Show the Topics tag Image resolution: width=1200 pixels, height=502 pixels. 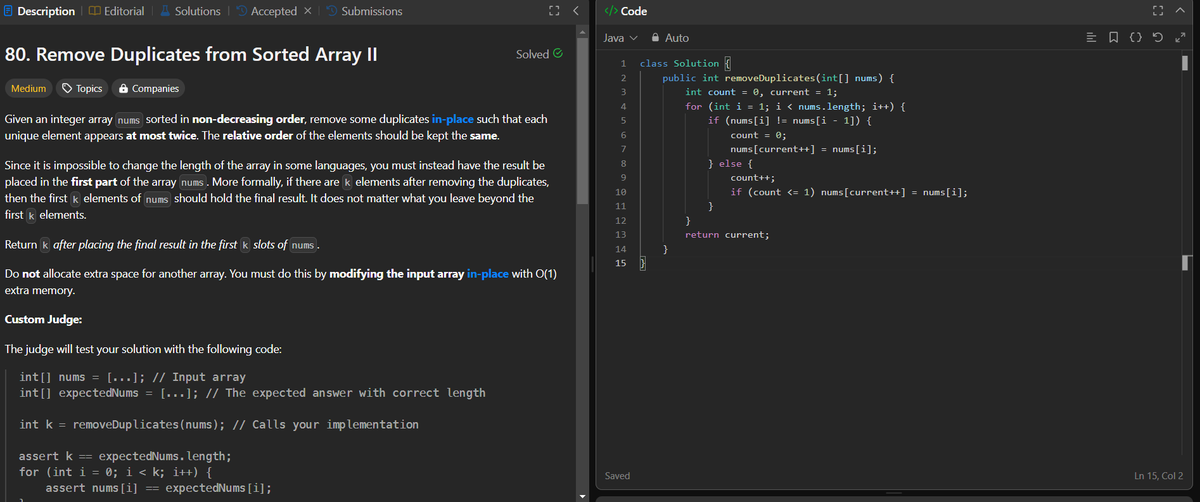82,88
